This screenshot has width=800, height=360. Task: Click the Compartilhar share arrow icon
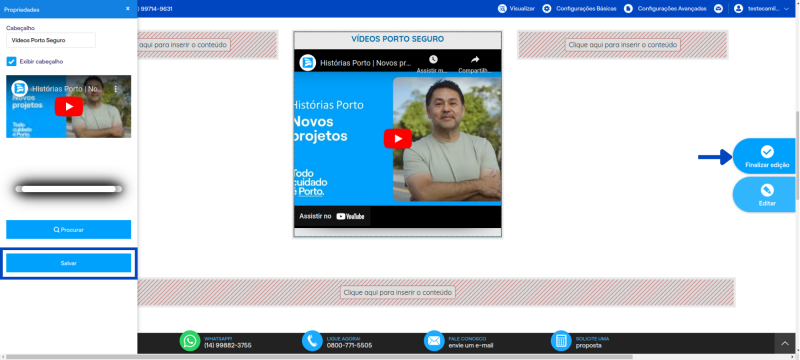click(474, 60)
